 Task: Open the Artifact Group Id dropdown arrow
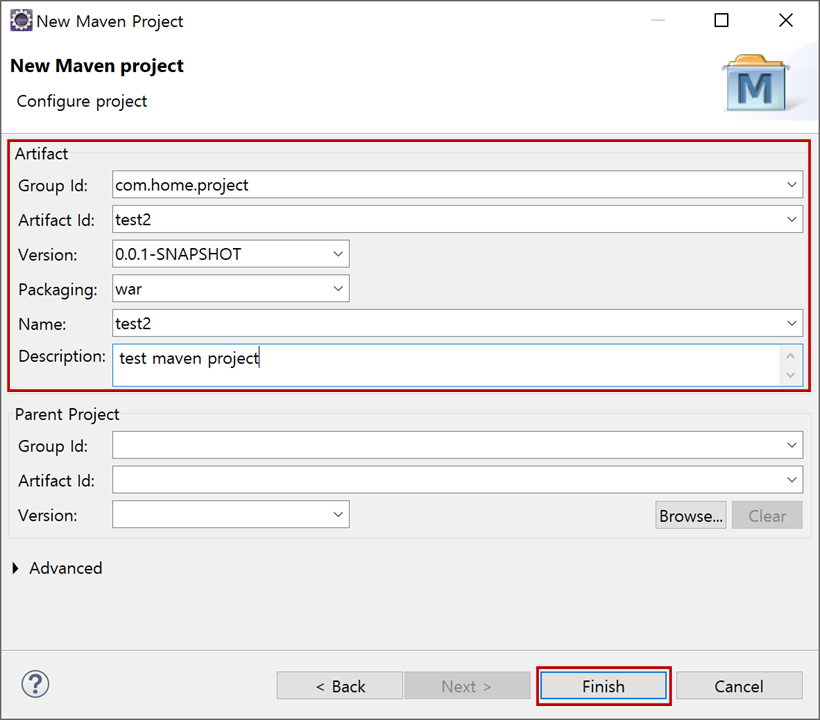792,185
